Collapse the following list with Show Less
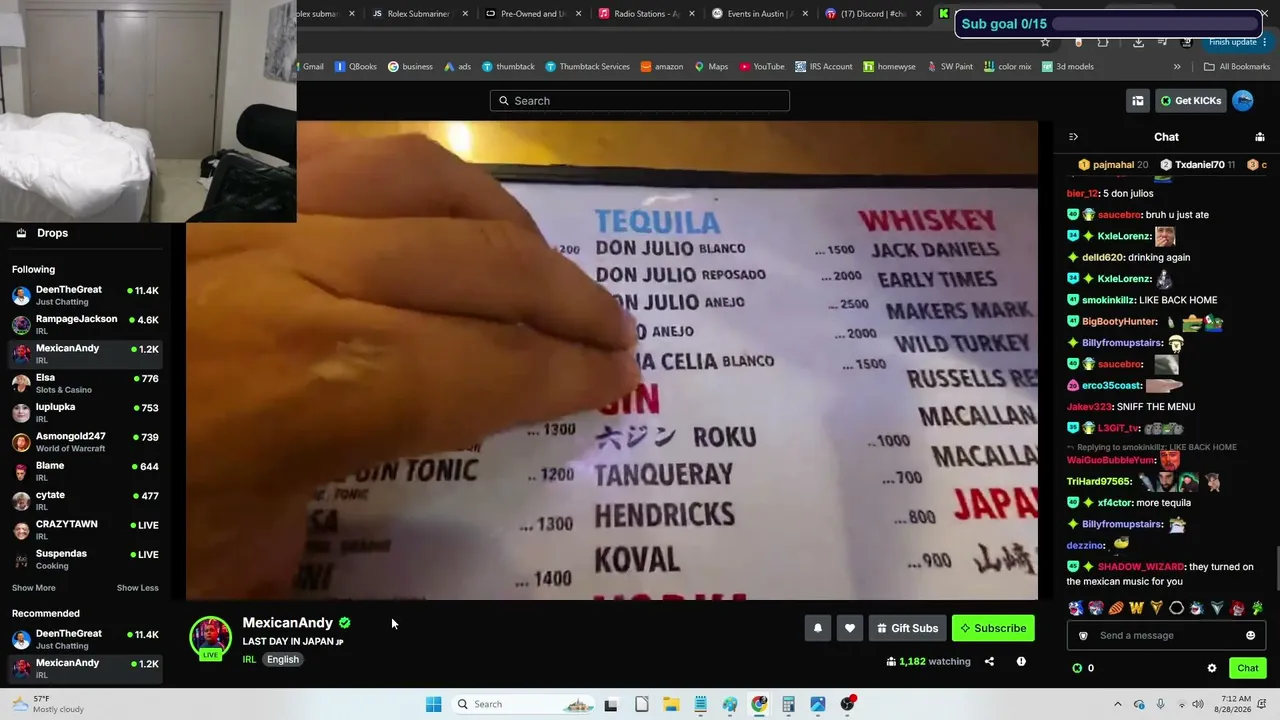This screenshot has height=720, width=1280. 137,588
